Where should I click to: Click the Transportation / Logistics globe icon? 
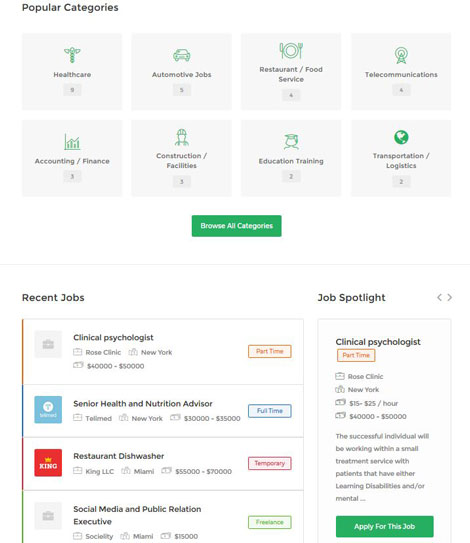[x=401, y=137]
